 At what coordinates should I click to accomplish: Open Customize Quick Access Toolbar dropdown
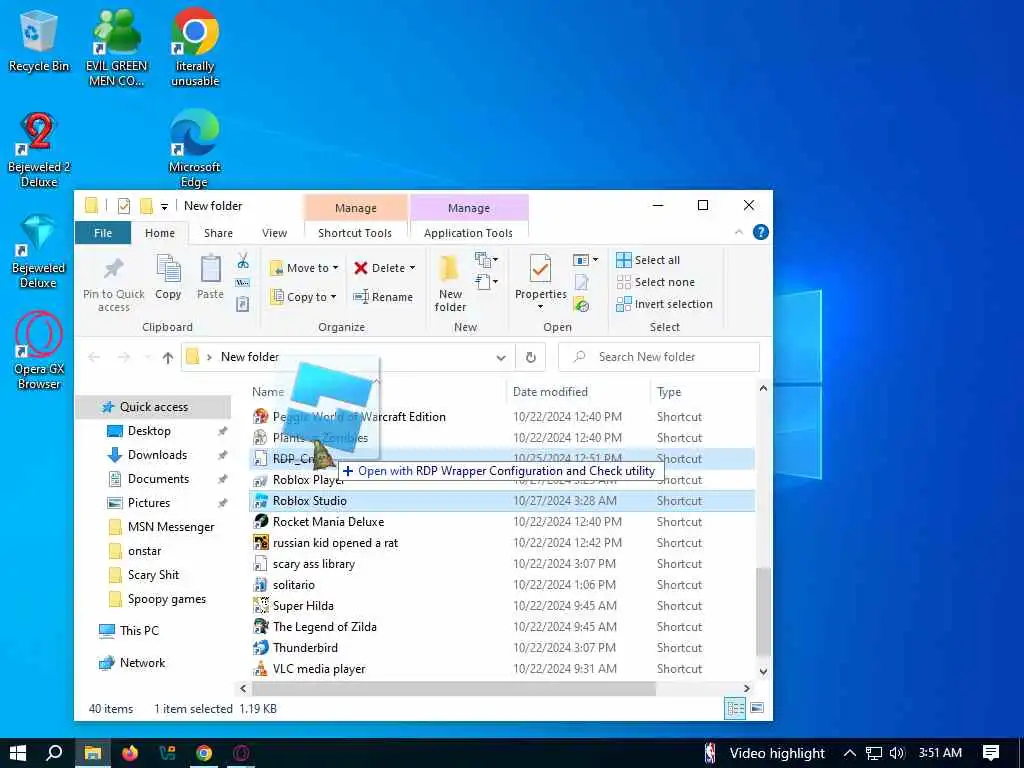(165, 207)
